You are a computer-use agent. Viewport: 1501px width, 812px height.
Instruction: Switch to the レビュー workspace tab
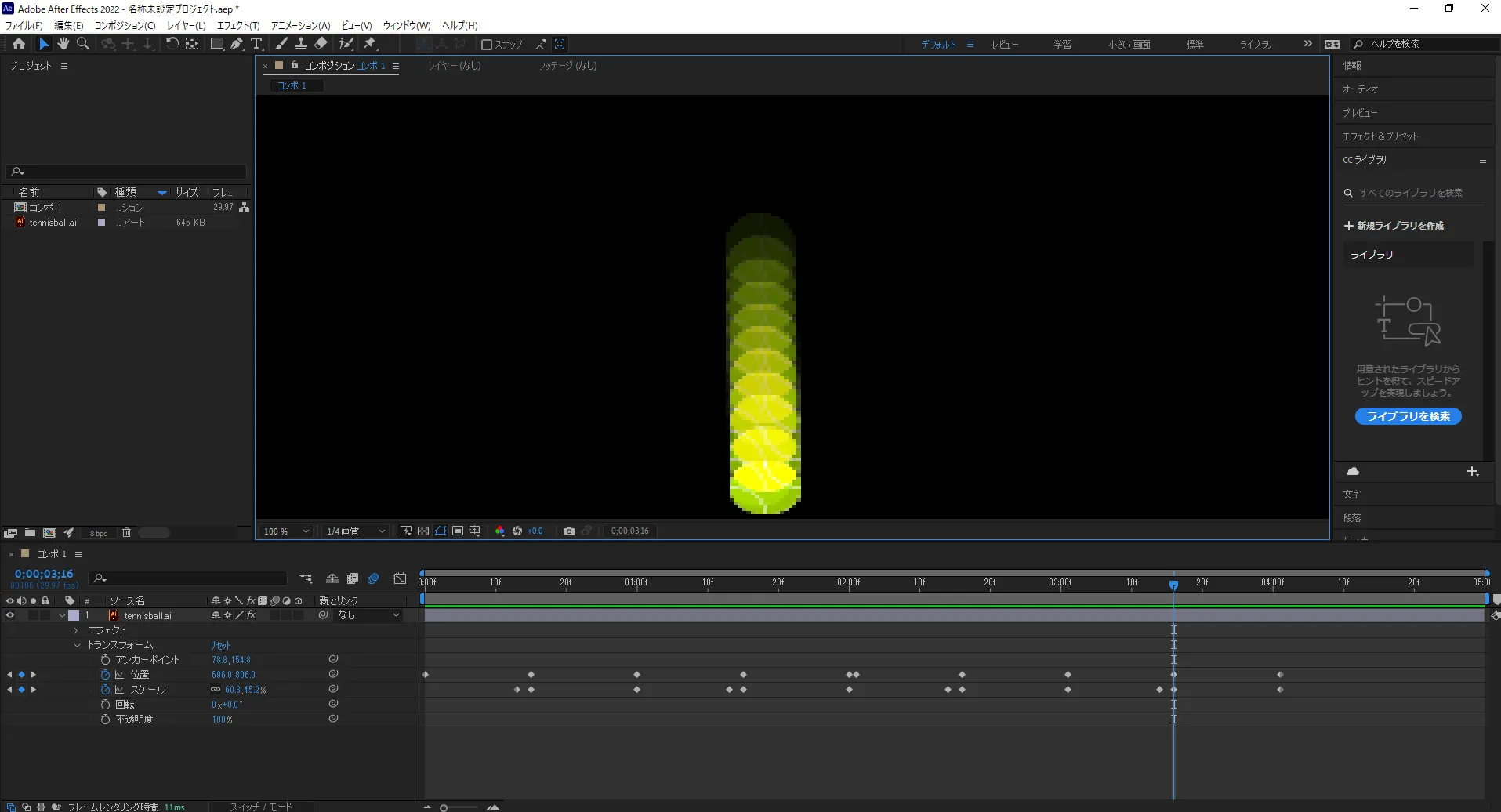point(1005,45)
